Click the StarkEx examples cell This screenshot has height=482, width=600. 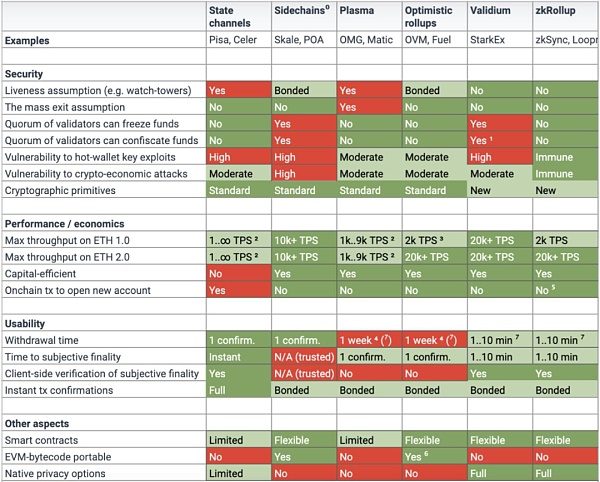pos(488,41)
